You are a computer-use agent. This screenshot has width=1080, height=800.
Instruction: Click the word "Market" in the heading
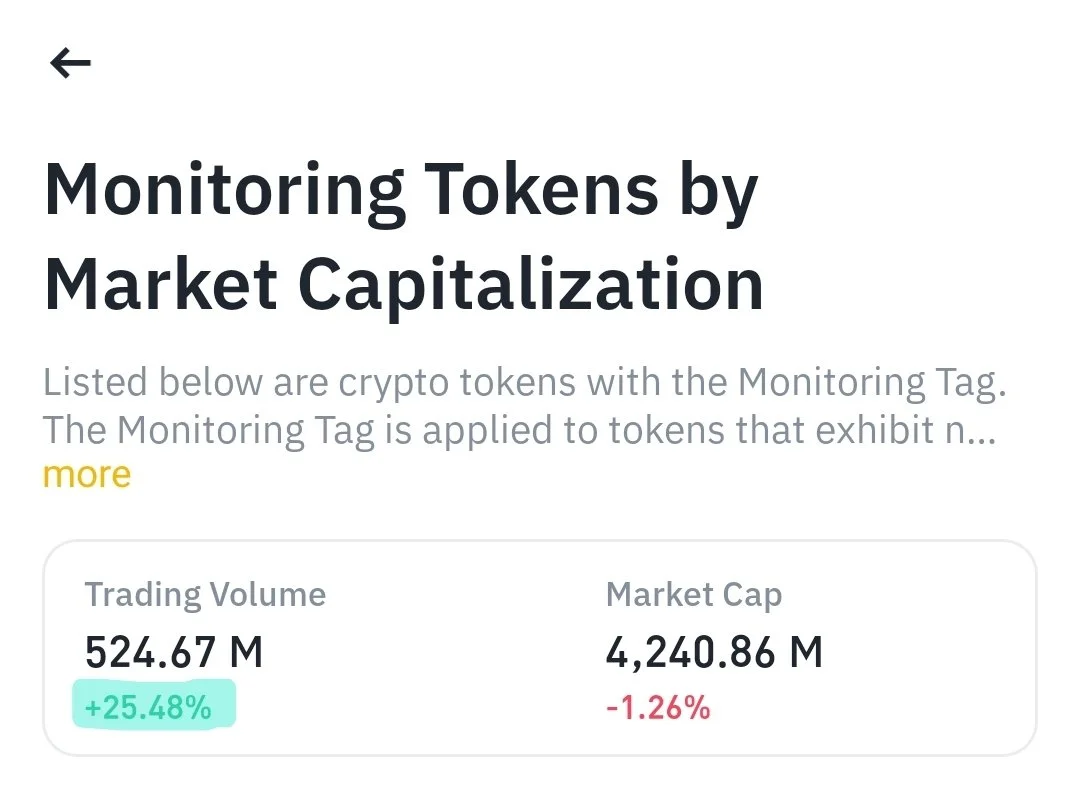(161, 283)
